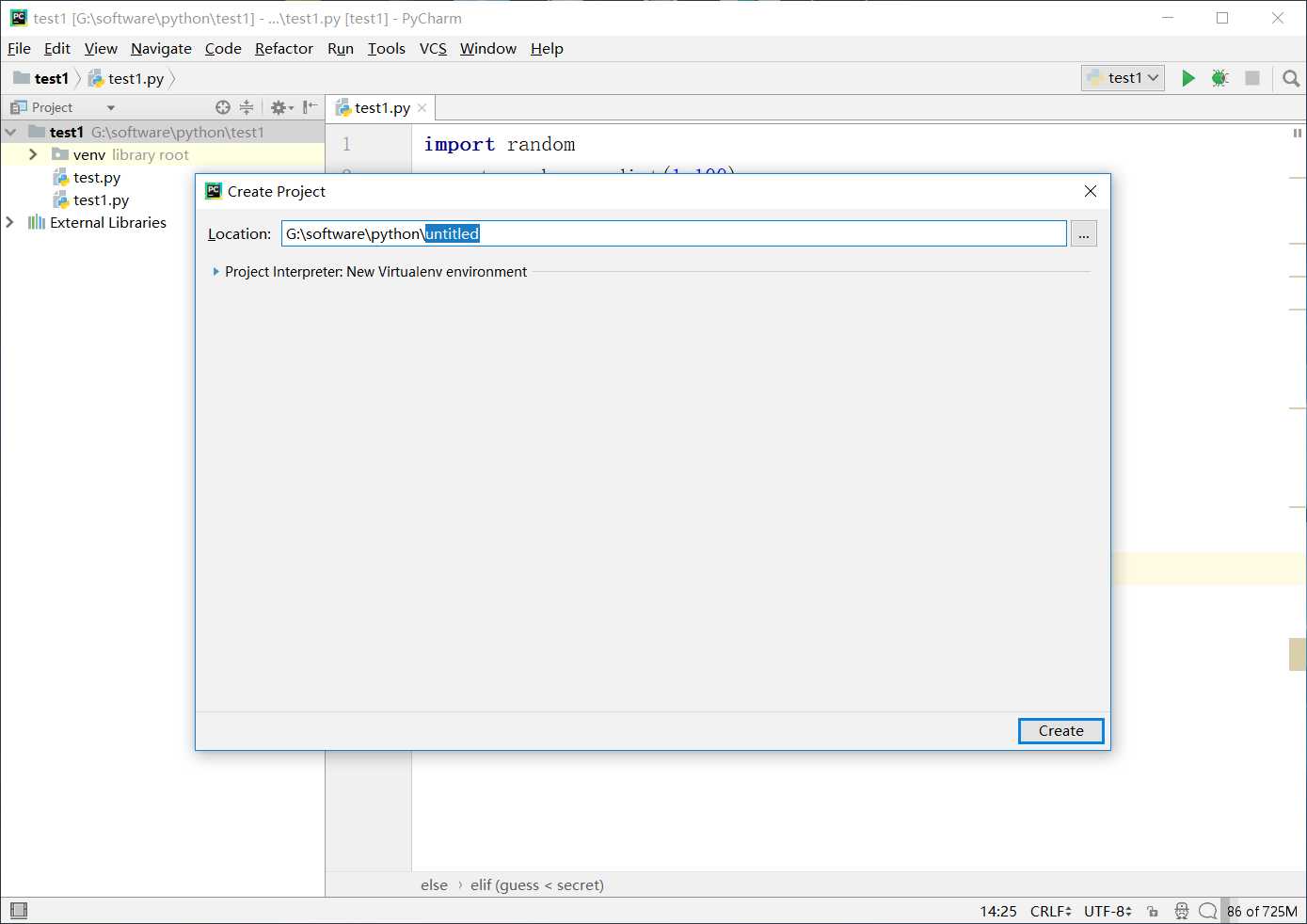
Task: Open the Window menu
Action: (488, 49)
